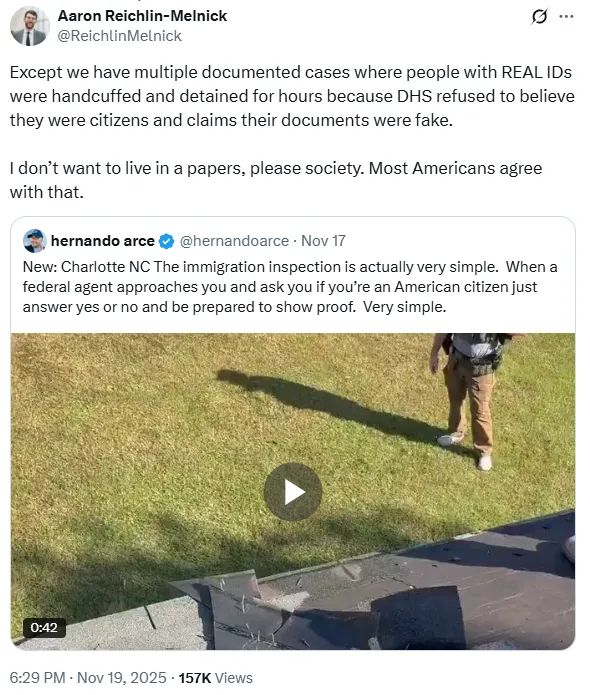The width and height of the screenshot is (590, 695).
Task: Click the 0:42 video duration badge
Action: point(44,628)
